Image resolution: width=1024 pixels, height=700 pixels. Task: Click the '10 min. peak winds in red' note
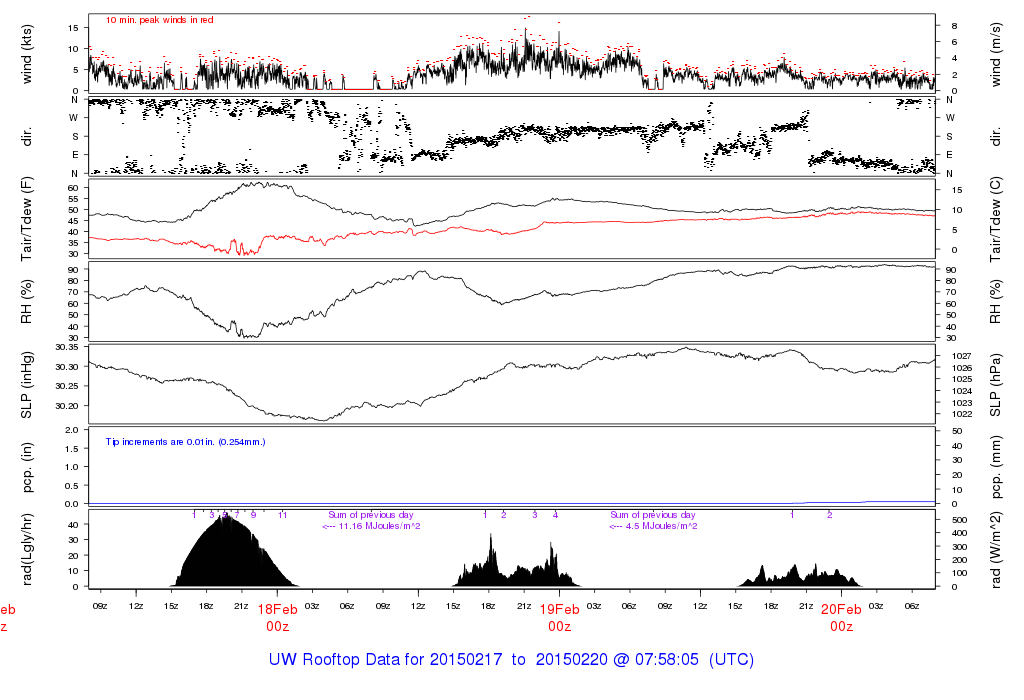tap(159, 20)
